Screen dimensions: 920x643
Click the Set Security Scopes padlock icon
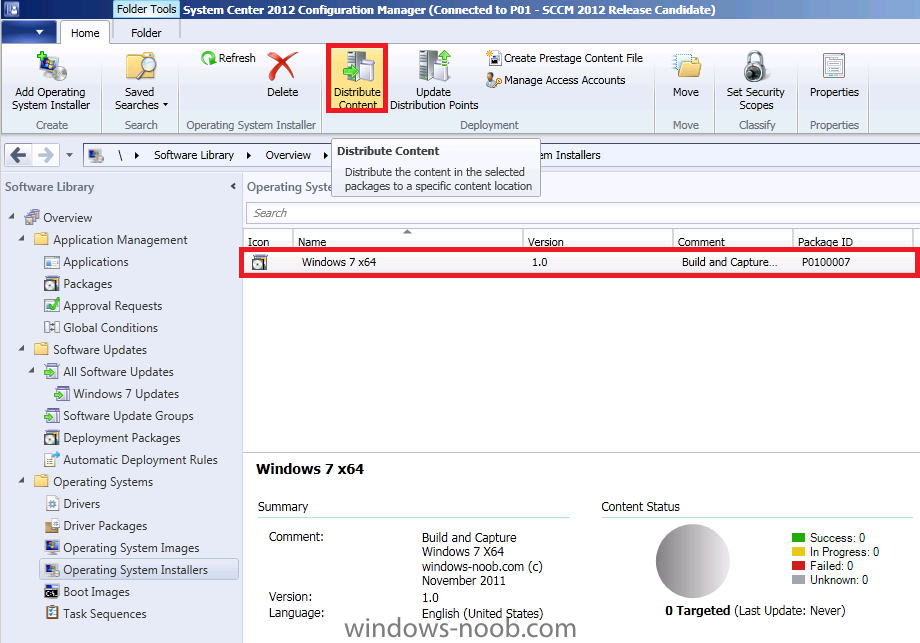point(756,66)
